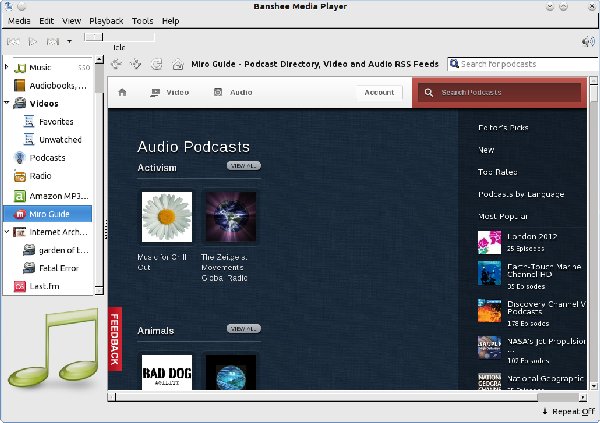The width and height of the screenshot is (600, 423).
Task: Open the blue globe podcast thumbnail under Animals
Action: tap(231, 372)
